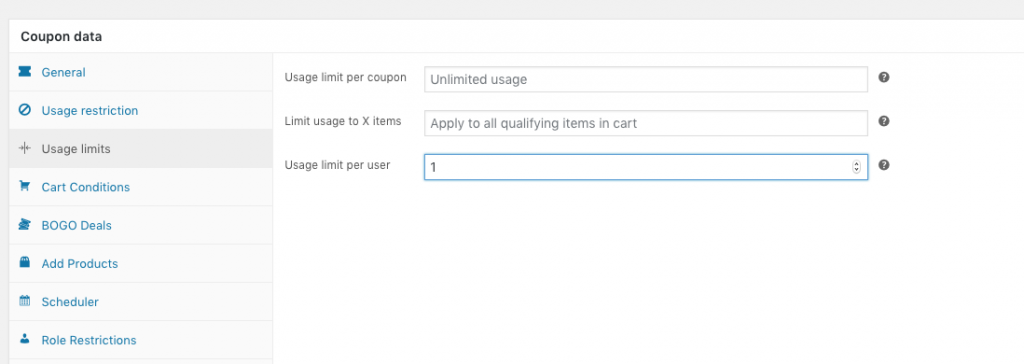Click the Cart Conditions cart icon
Screen dimensions: 1024x364
(25, 186)
